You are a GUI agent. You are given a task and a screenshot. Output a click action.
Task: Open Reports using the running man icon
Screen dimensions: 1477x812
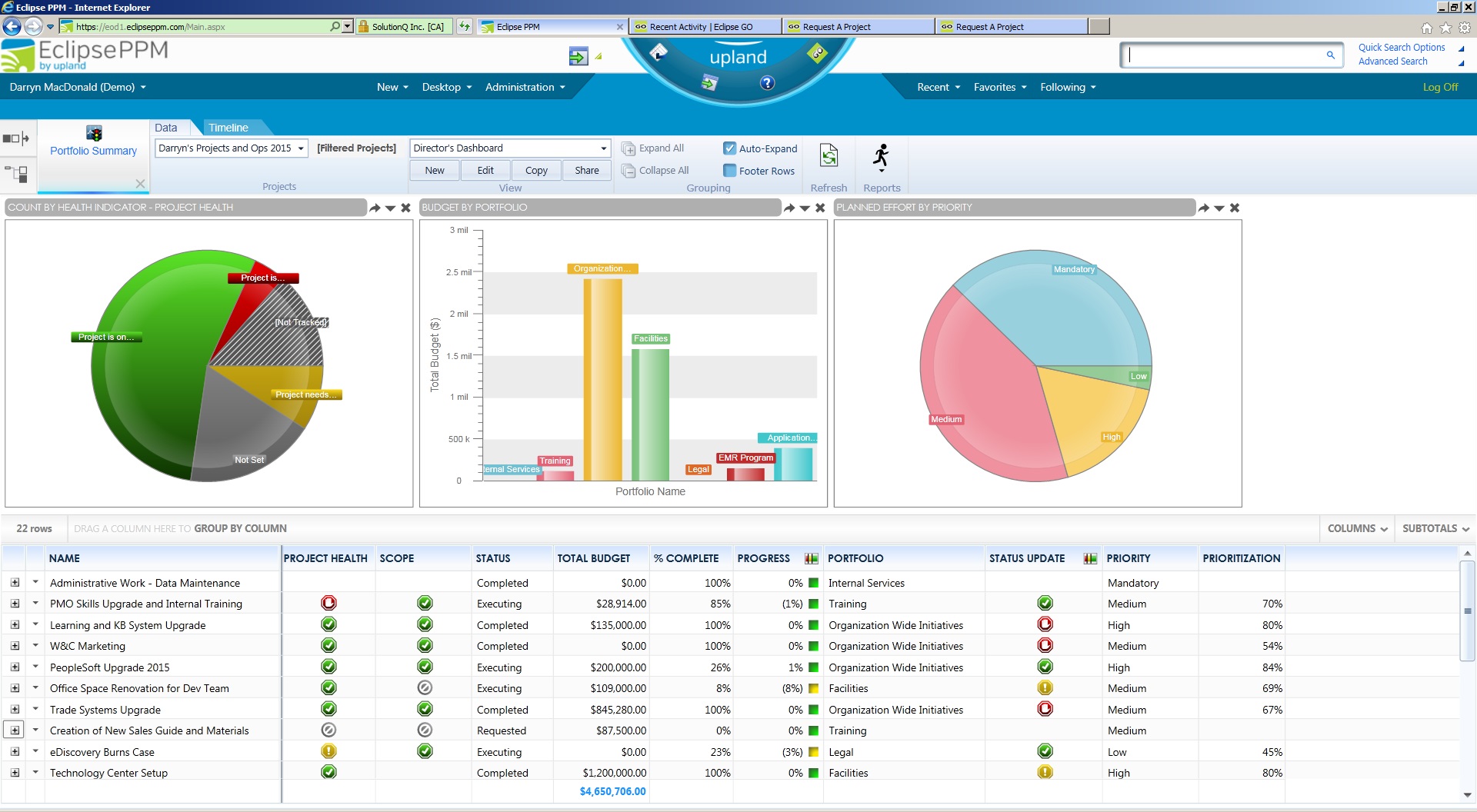coord(882,155)
